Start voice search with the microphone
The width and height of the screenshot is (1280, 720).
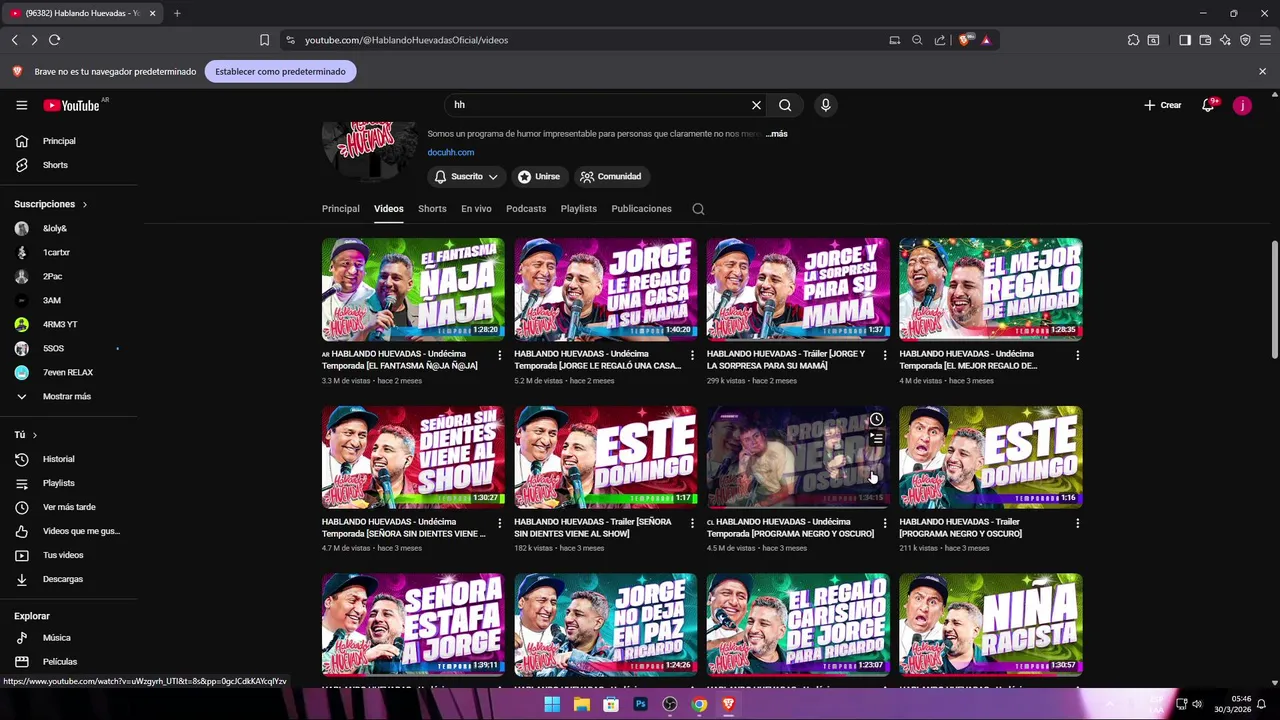click(825, 105)
